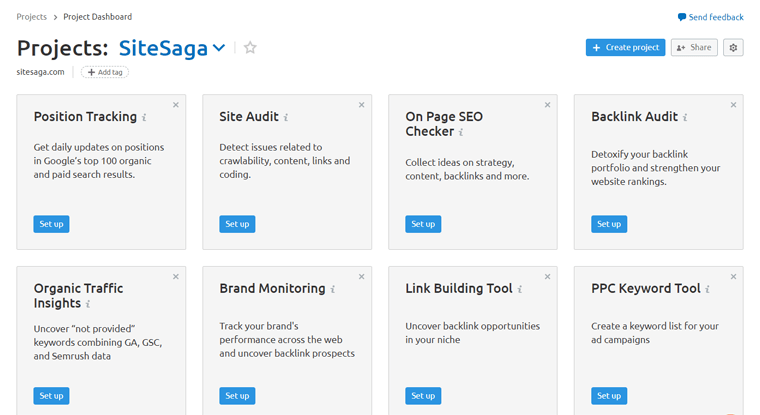The image size is (760, 415).
Task: Click the On Page SEO Checker card title
Action: [x=444, y=124]
